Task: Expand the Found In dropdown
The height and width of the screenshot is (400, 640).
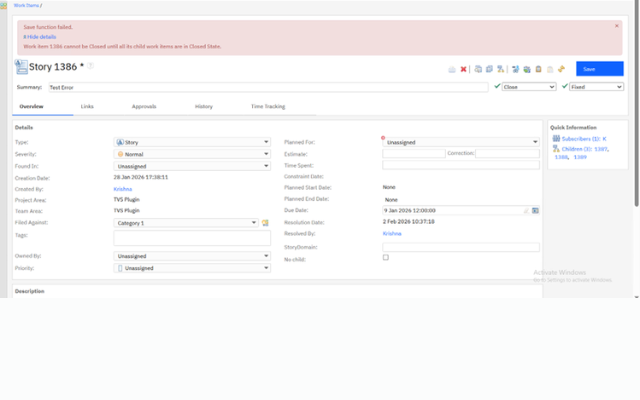Action: tap(192, 166)
